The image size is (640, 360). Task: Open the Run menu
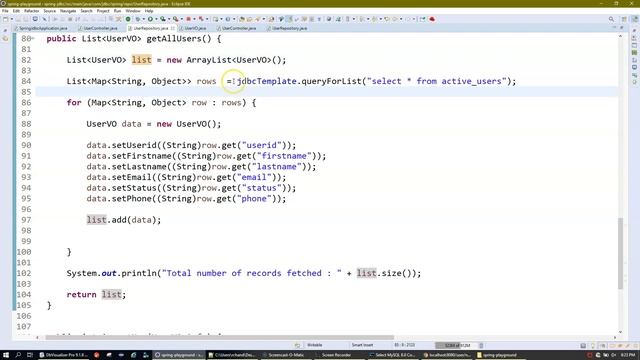coord(117,11)
